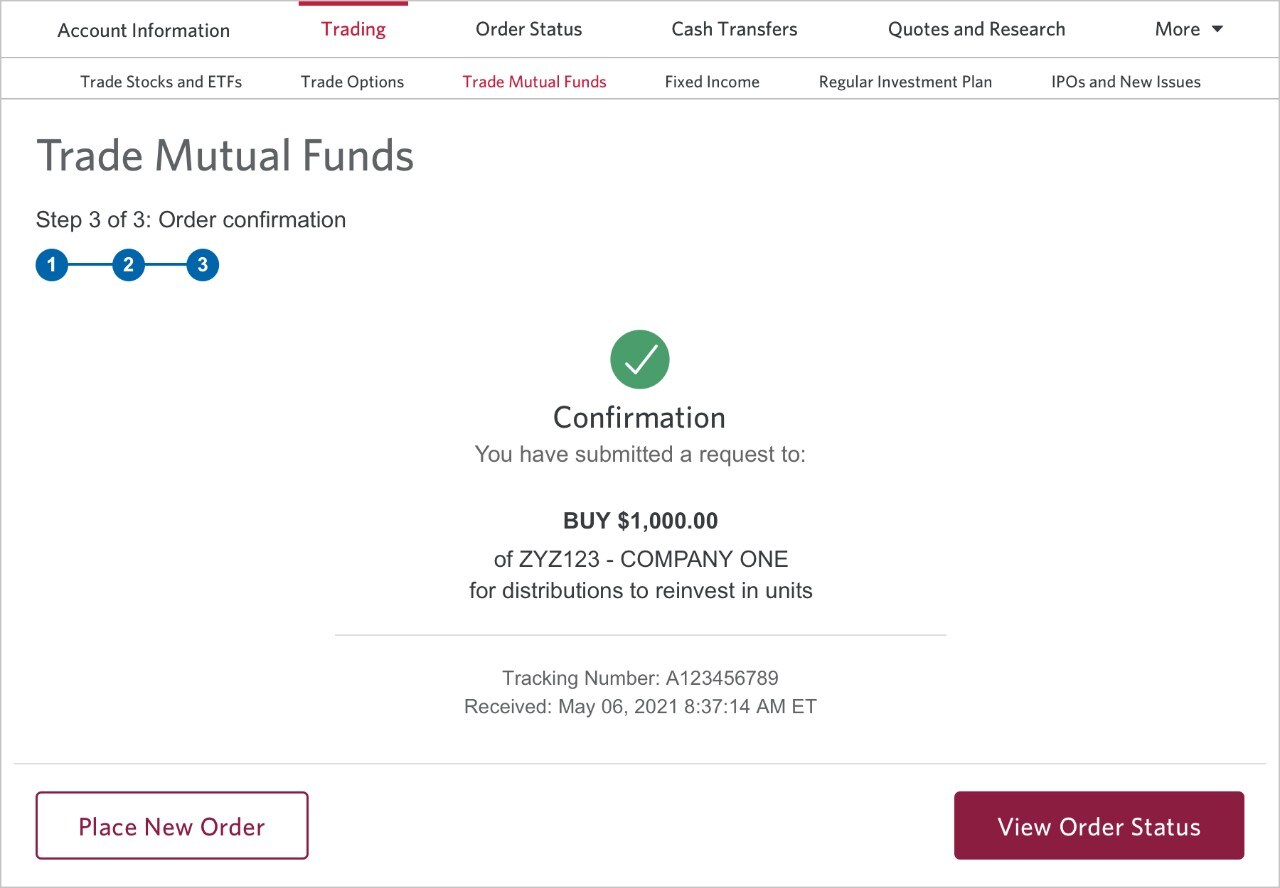Click the green confirmation checkmark icon
Viewport: 1280px width, 888px height.
click(x=640, y=360)
